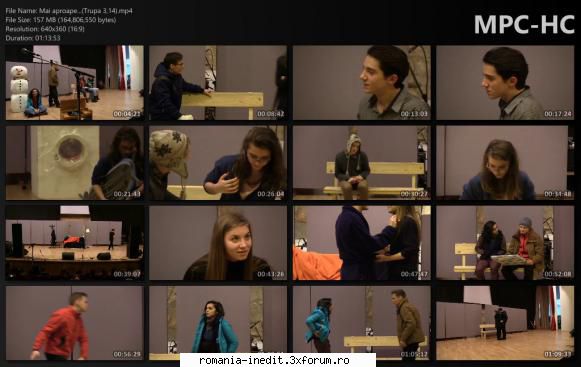Select wide dark stage thumbnail at 00:39:07

[x=74, y=243]
